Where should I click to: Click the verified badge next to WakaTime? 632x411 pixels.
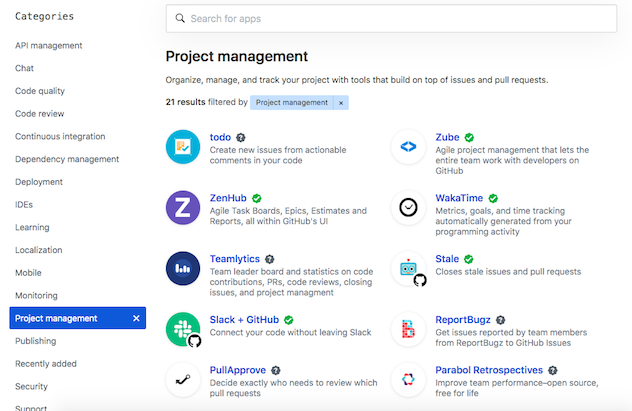click(x=493, y=199)
